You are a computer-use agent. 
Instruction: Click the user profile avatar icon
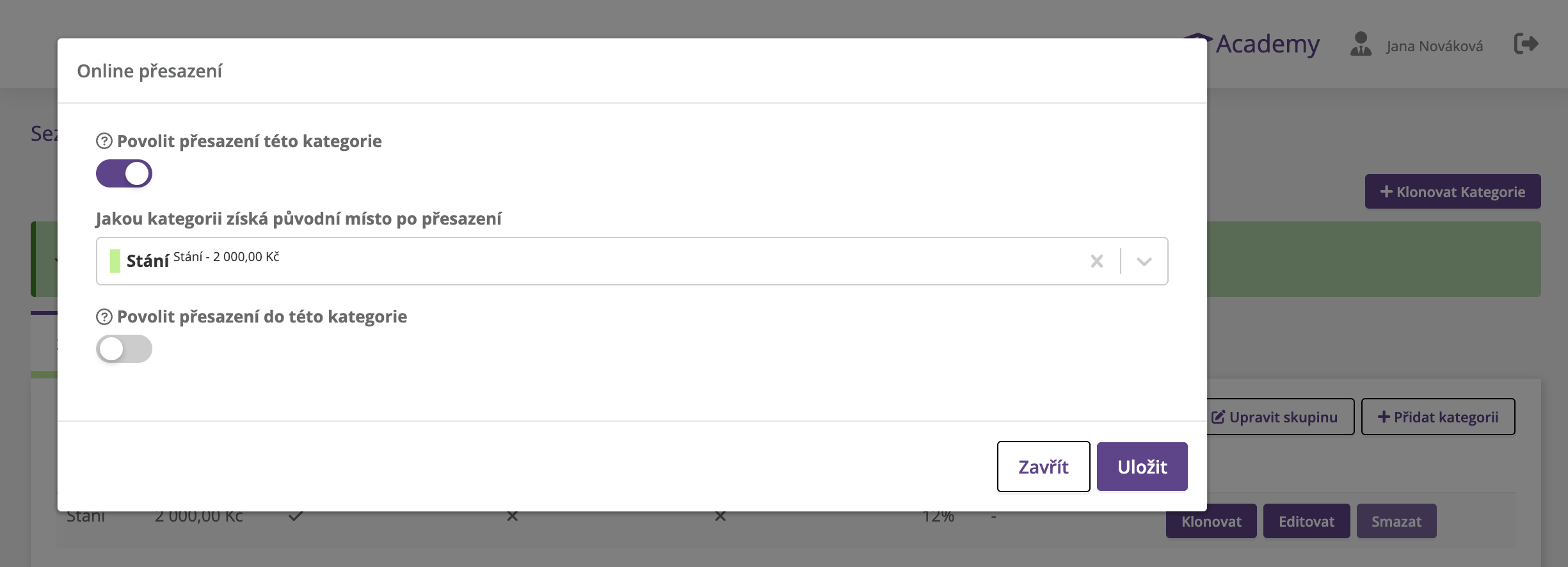1361,44
